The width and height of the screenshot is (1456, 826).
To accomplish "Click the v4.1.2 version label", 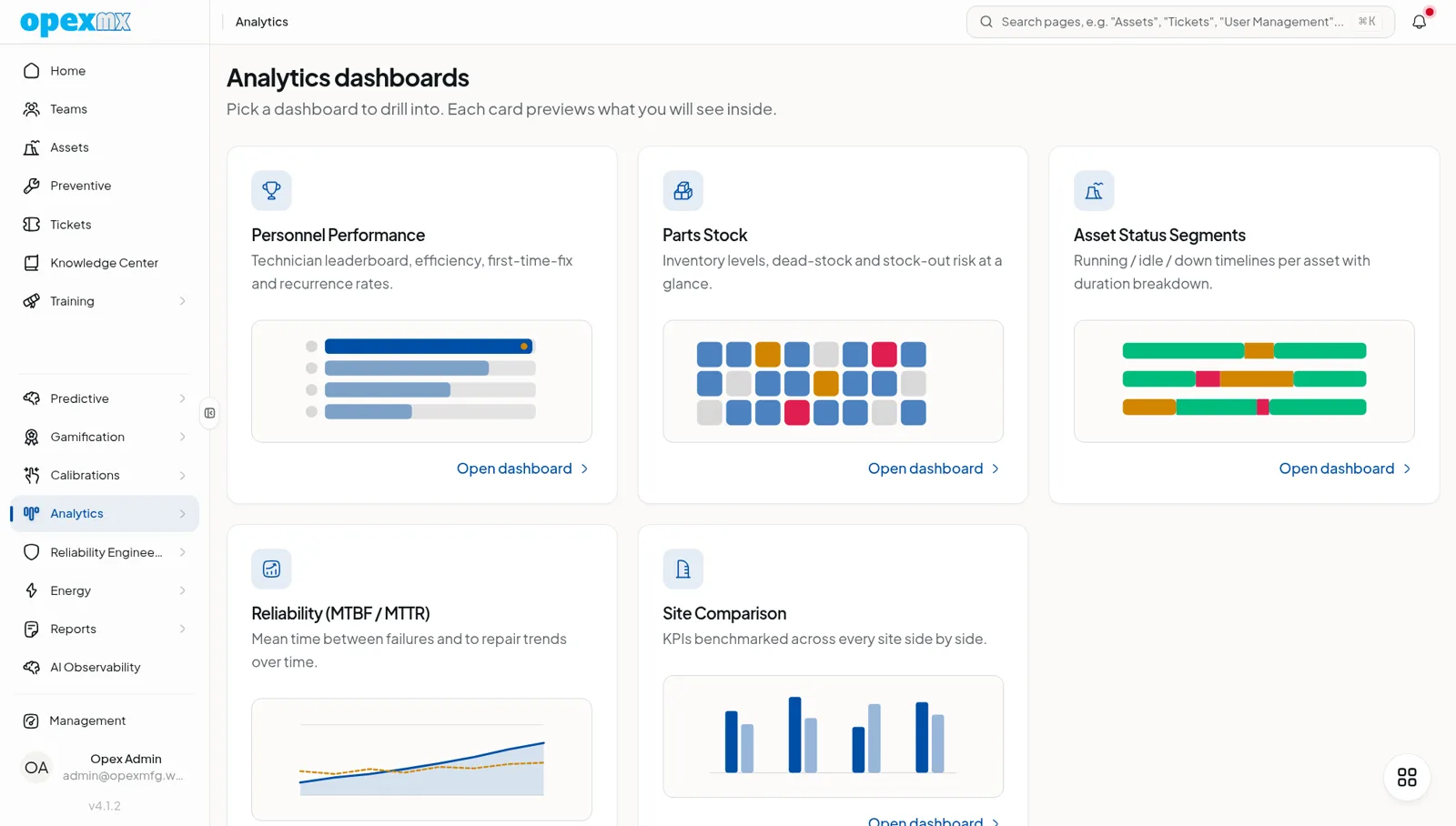I will (105, 806).
